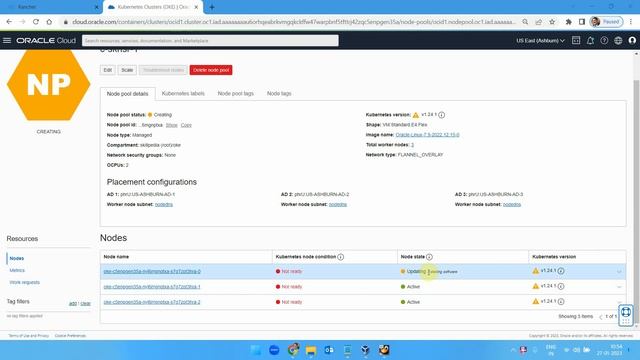Image resolution: width=640 pixels, height=360 pixels.
Task: Click the Scale button
Action: tap(127, 70)
